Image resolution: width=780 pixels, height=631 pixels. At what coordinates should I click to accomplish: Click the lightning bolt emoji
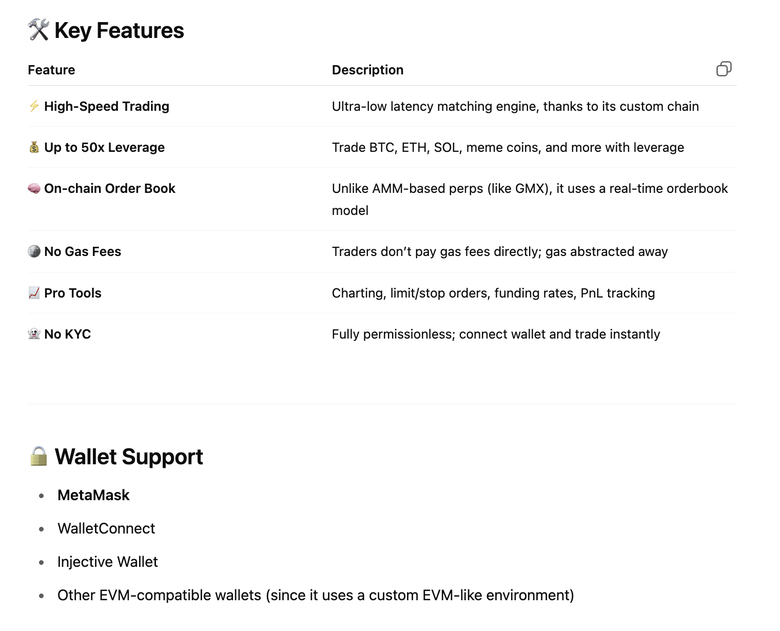pos(34,106)
